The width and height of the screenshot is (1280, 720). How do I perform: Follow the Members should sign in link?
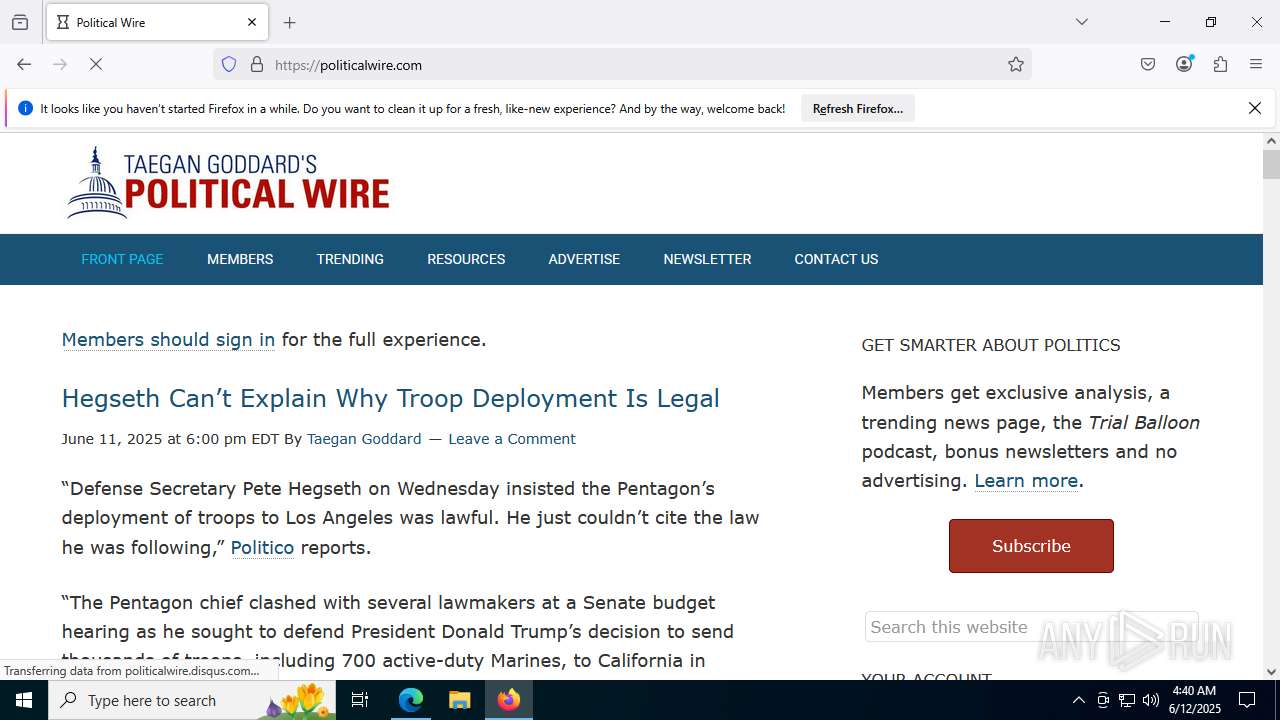tap(168, 339)
